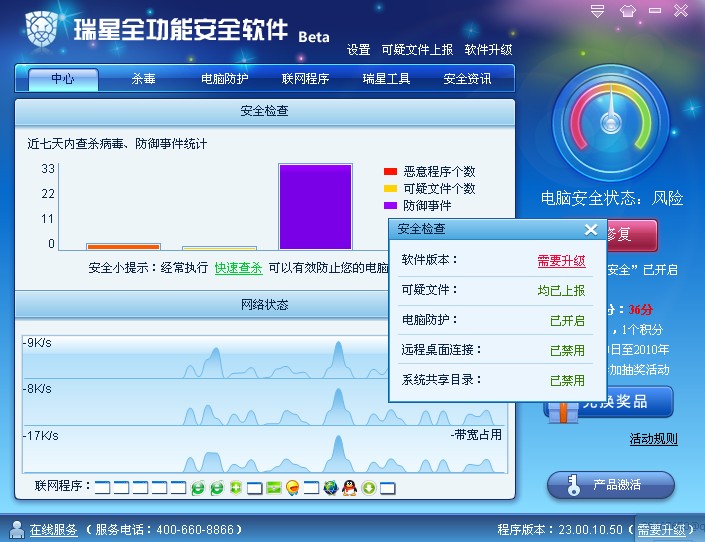Screen dimensions: 705x542
Task: Click the thin yellow bar in chart
Action: pyautogui.click(x=219, y=248)
